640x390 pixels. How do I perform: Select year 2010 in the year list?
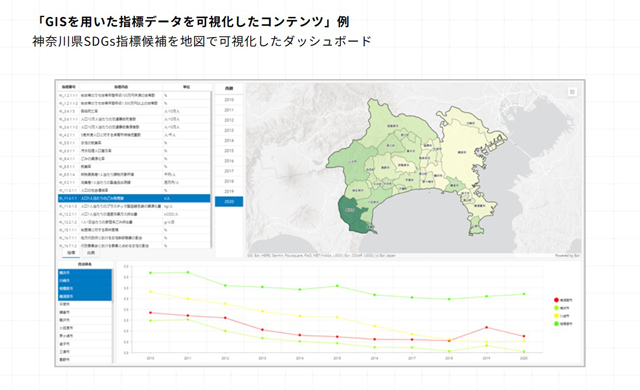(229, 100)
